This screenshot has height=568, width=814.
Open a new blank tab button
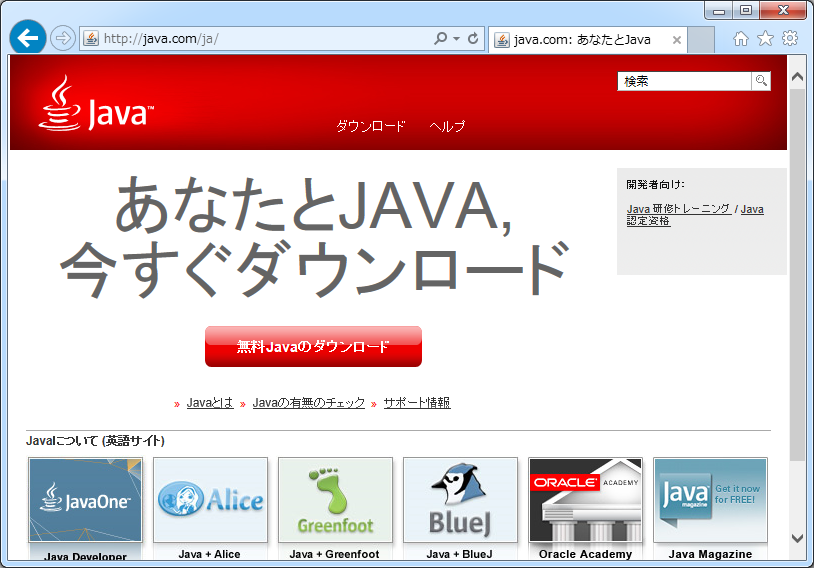click(701, 40)
